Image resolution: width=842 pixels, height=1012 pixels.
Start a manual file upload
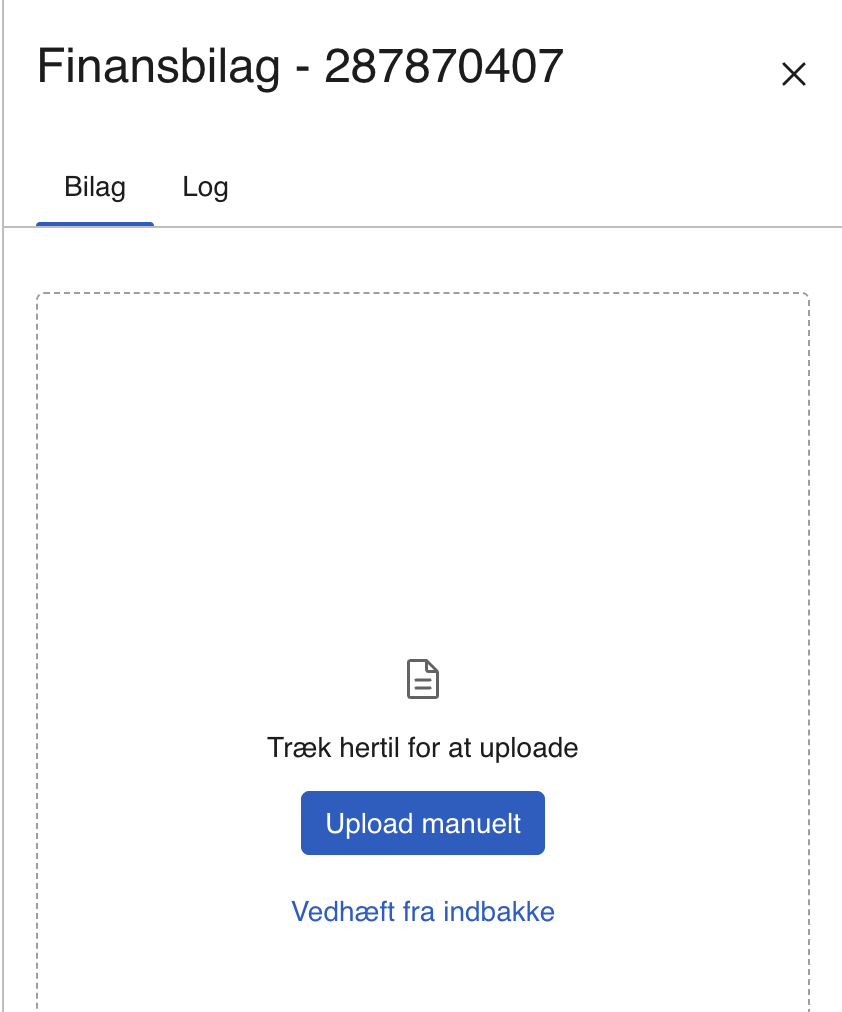pos(423,823)
